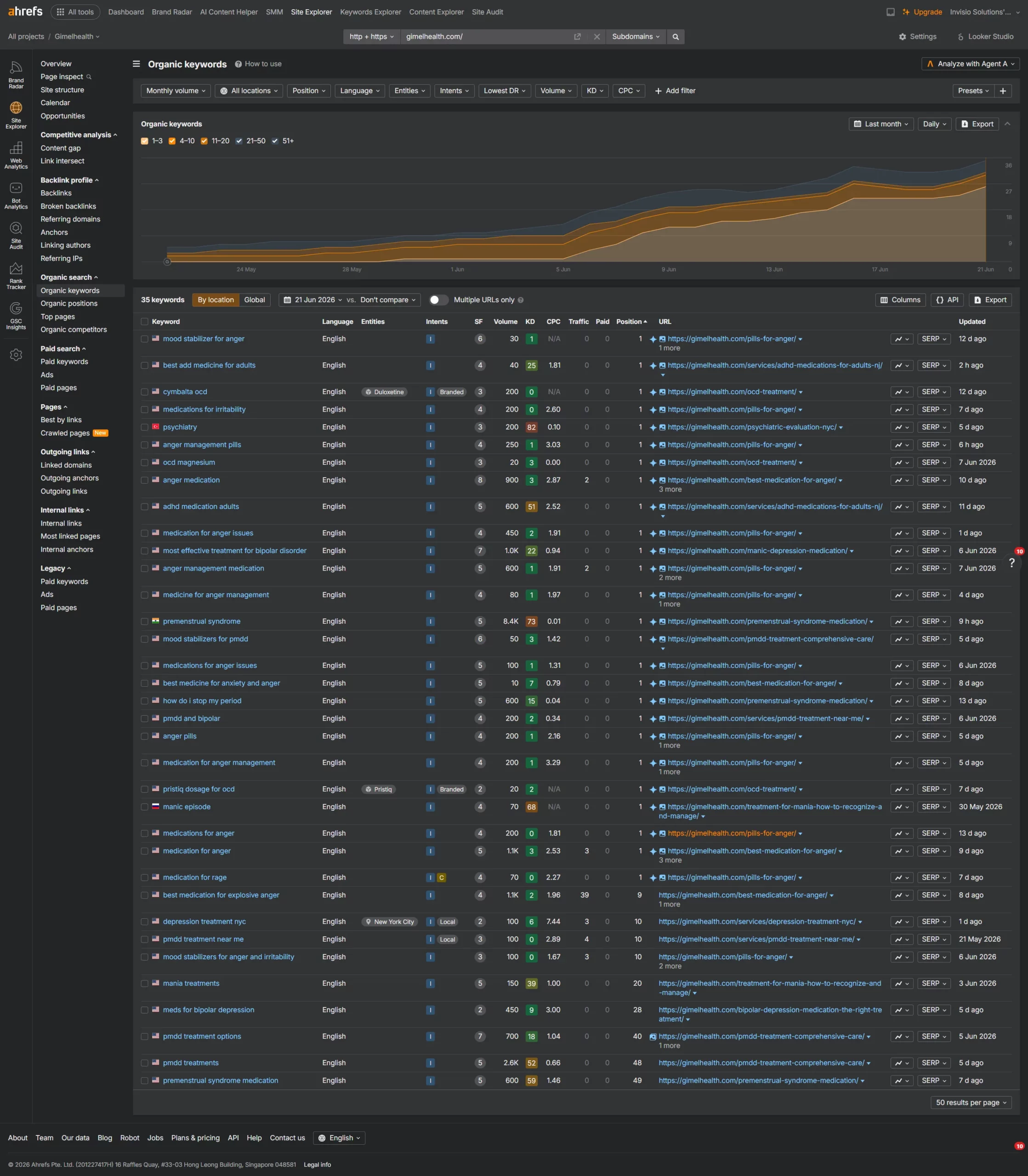Open Backlinks in sidebar
Image resolution: width=1028 pixels, height=1176 pixels.
56,193
